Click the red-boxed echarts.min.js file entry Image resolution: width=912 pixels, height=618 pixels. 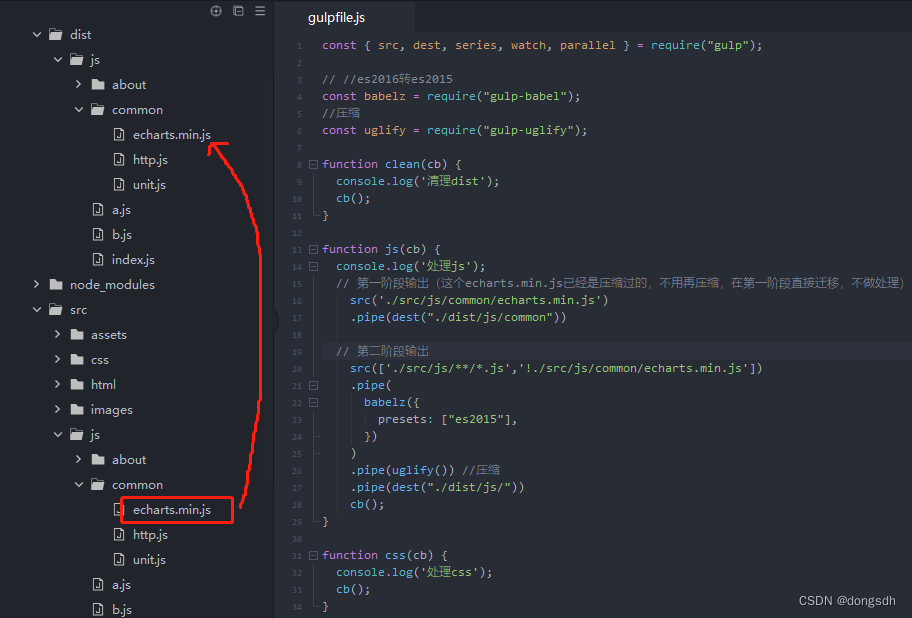click(x=177, y=509)
